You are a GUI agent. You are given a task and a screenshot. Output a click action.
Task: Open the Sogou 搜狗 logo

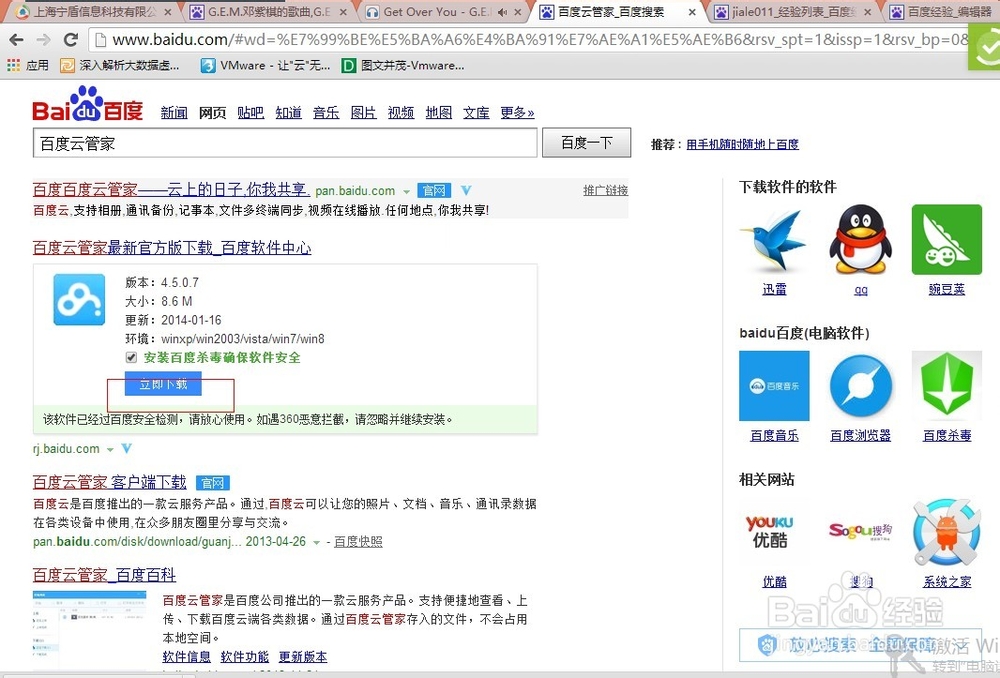coord(860,531)
